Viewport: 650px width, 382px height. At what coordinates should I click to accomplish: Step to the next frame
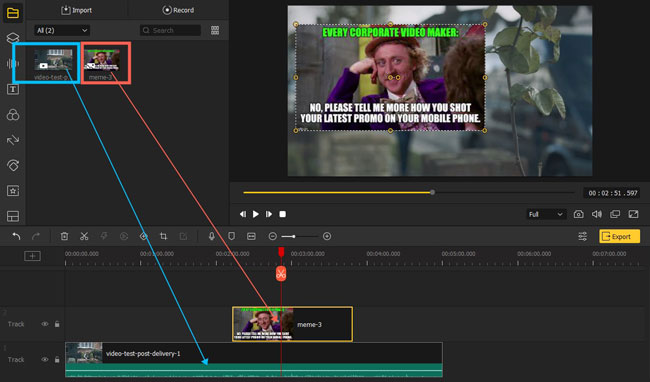[269, 214]
